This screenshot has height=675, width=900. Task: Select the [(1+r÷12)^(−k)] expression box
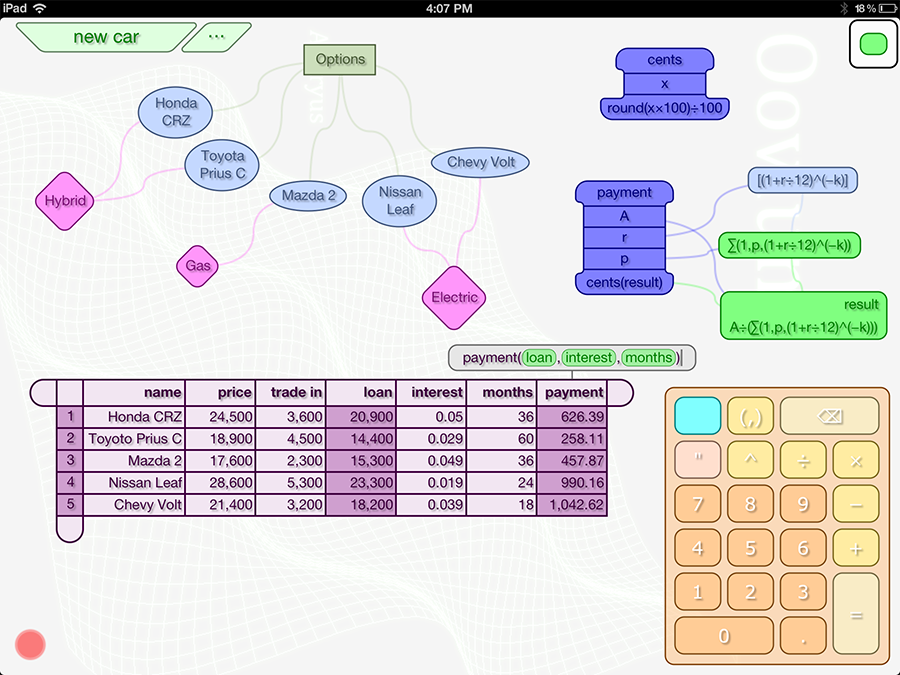pos(802,180)
